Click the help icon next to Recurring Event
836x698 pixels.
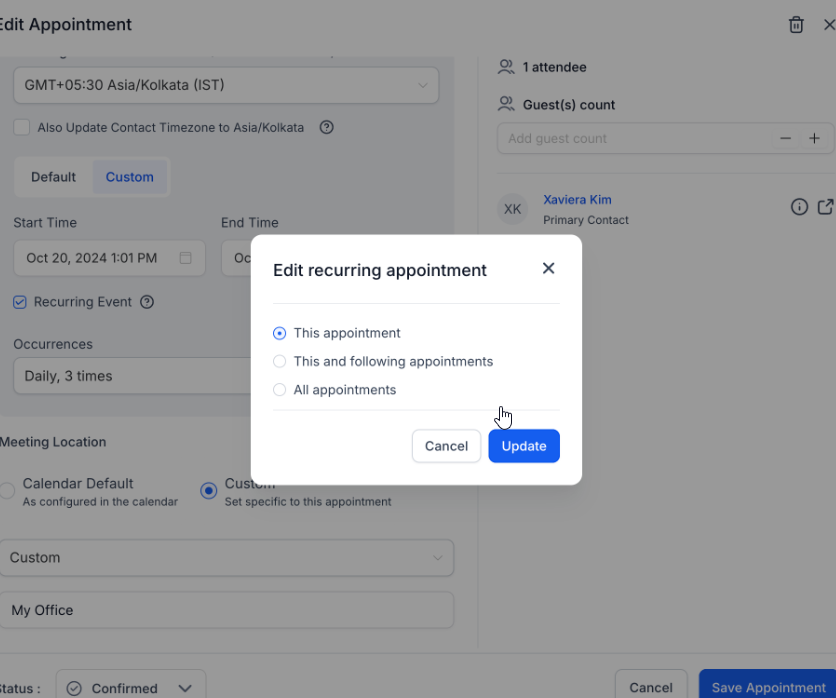click(147, 302)
